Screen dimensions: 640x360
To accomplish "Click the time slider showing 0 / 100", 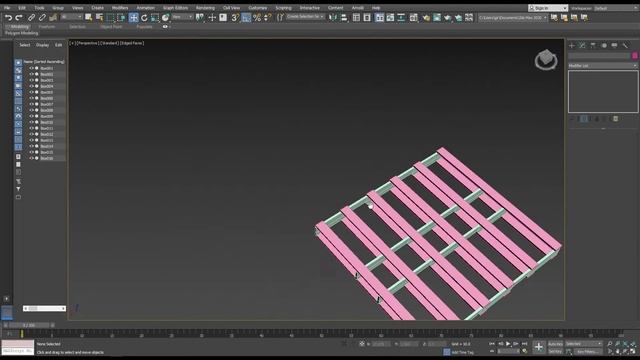I will [x=29, y=325].
